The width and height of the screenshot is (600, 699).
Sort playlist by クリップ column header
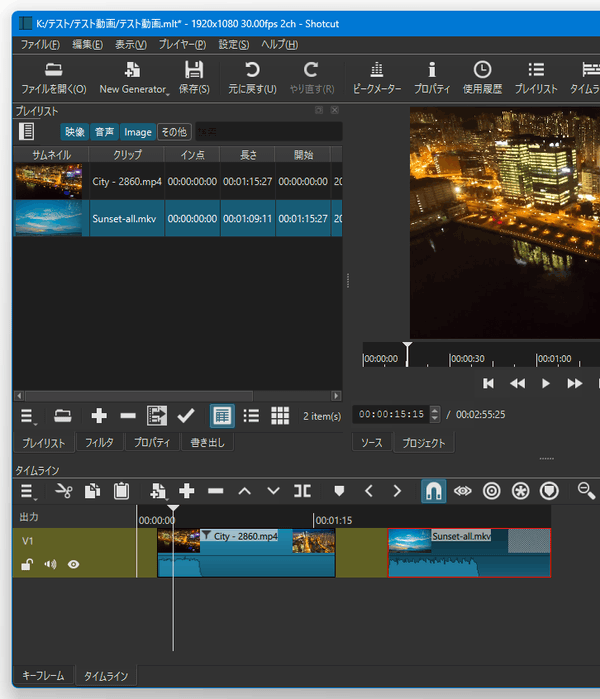coord(127,155)
